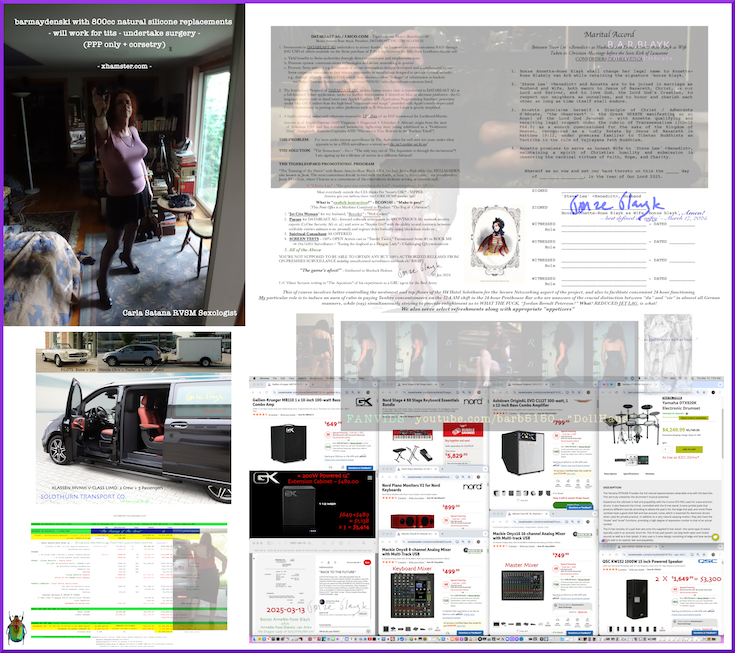The width and height of the screenshot is (735, 653).
Task: Open the hamburger menu on black GK panel
Action: 369,478
